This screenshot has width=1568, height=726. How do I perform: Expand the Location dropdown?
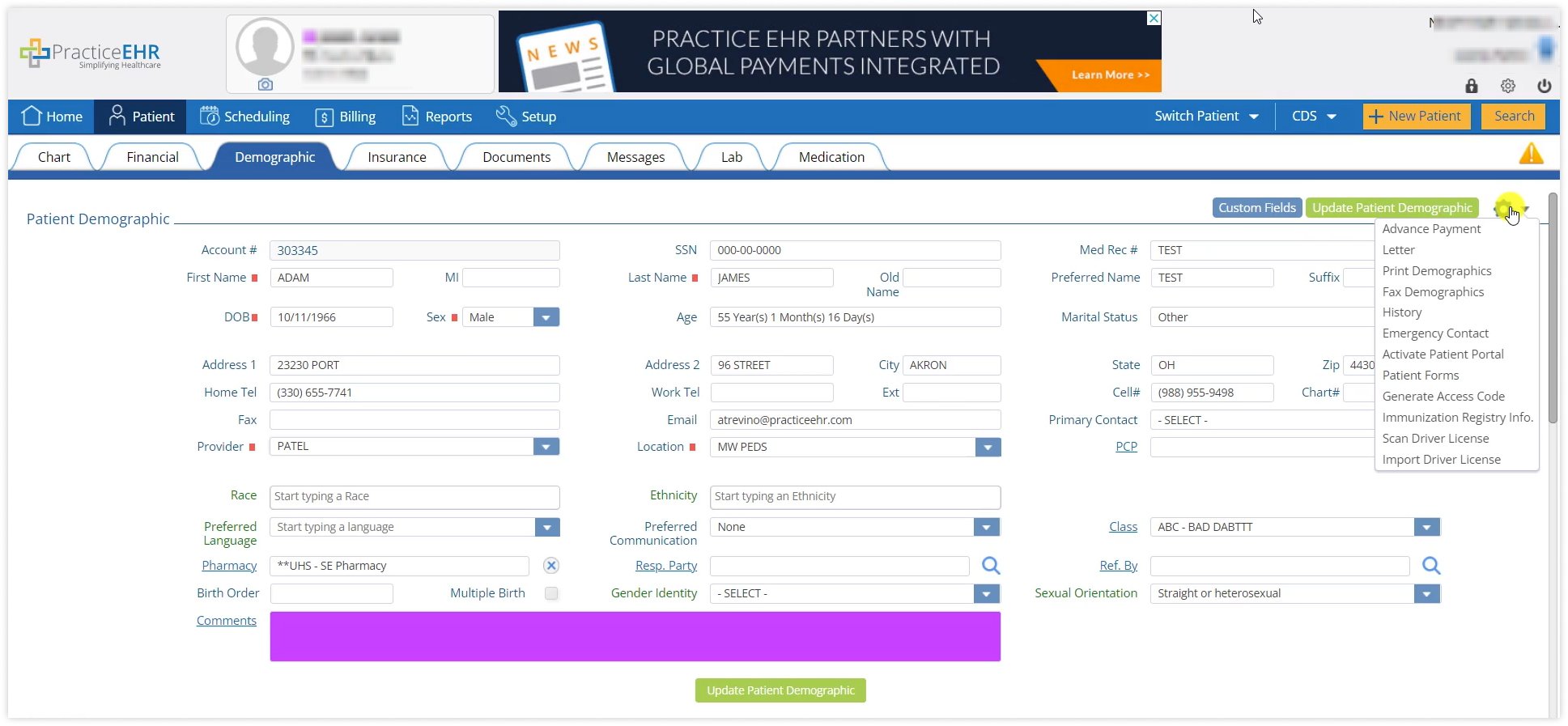[x=988, y=447]
